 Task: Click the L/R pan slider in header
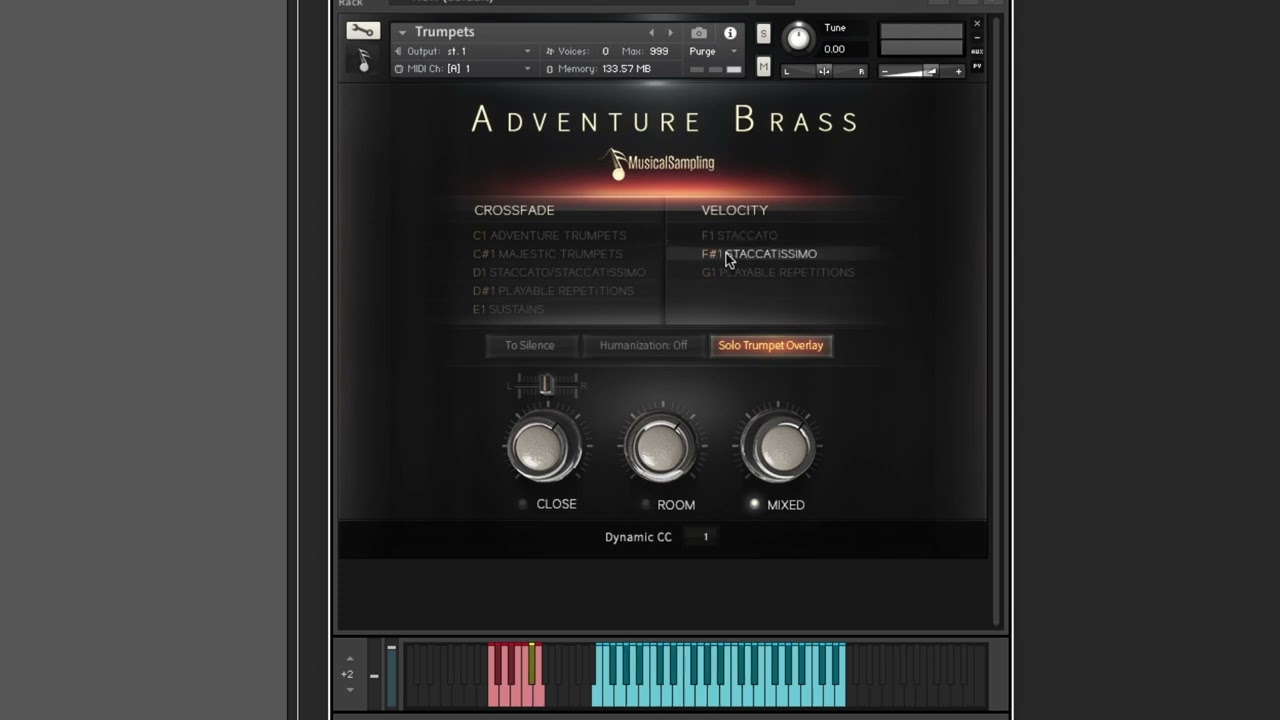[x=824, y=71]
